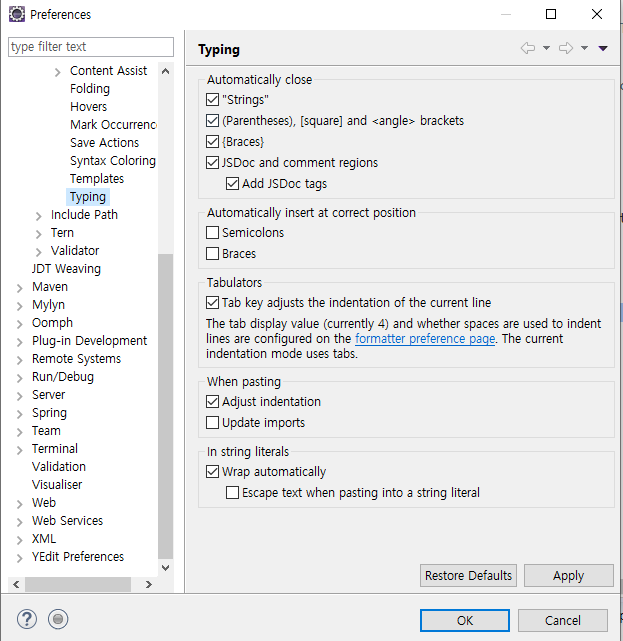
Task: Expand the Maven preferences node
Action: tap(20, 288)
